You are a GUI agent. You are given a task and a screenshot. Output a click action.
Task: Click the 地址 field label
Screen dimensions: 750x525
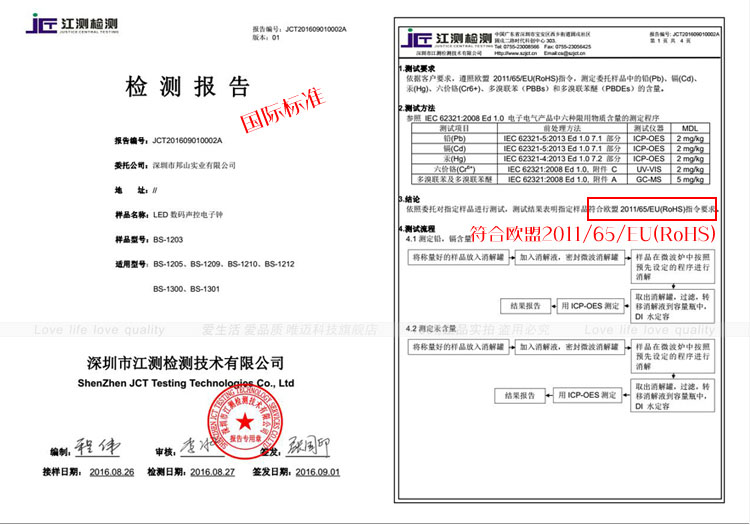coord(131,190)
